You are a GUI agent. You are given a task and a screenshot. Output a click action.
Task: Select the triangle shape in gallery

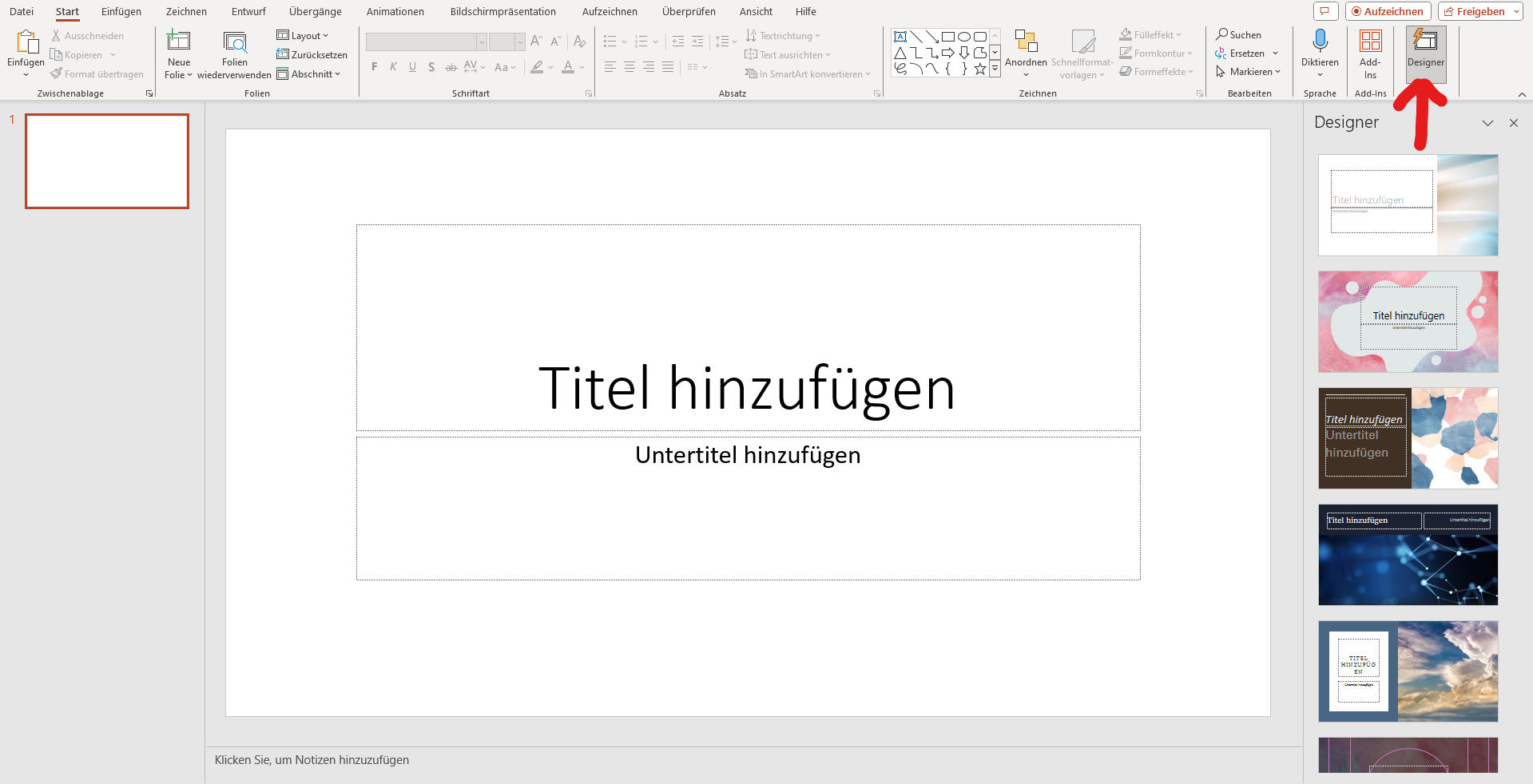coord(900,53)
